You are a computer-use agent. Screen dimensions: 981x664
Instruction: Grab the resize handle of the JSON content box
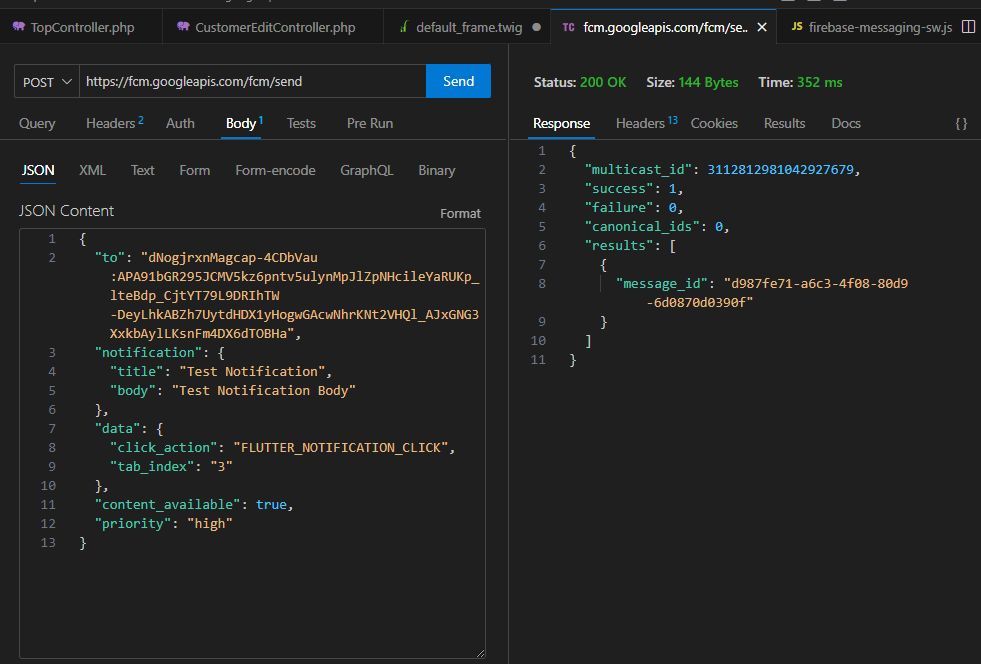(480, 653)
